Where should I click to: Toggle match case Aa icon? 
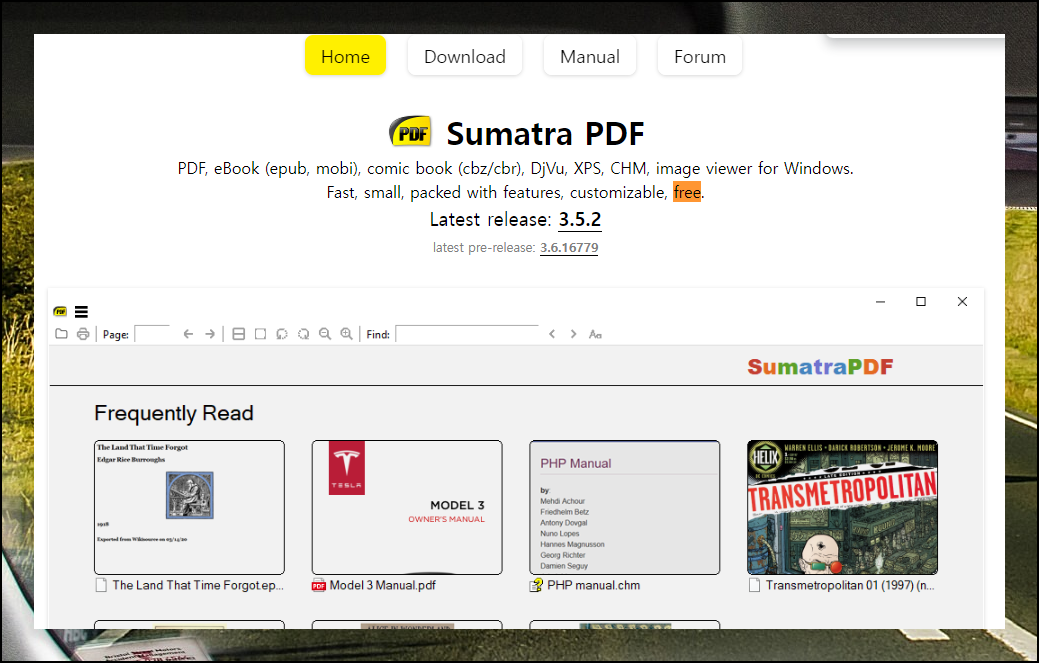[x=595, y=334]
